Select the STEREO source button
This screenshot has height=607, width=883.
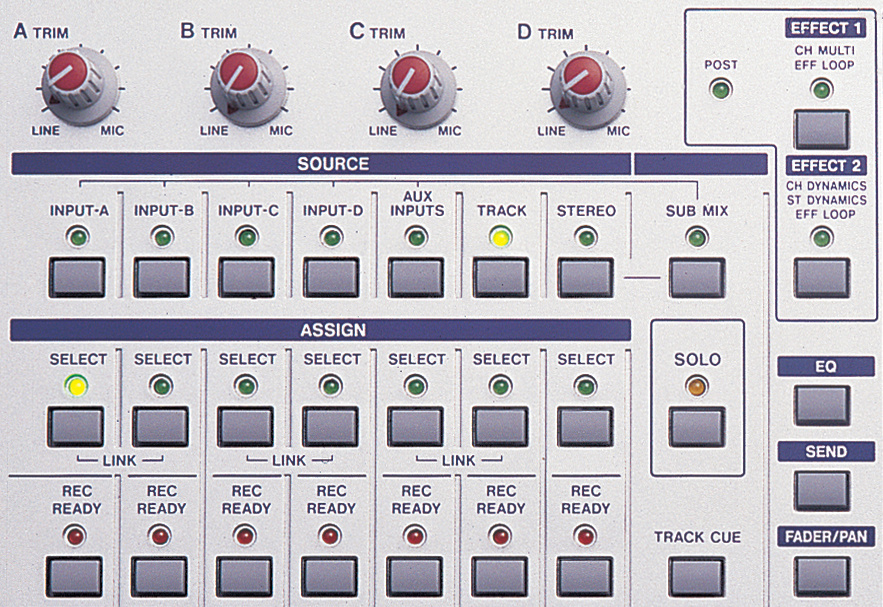585,277
